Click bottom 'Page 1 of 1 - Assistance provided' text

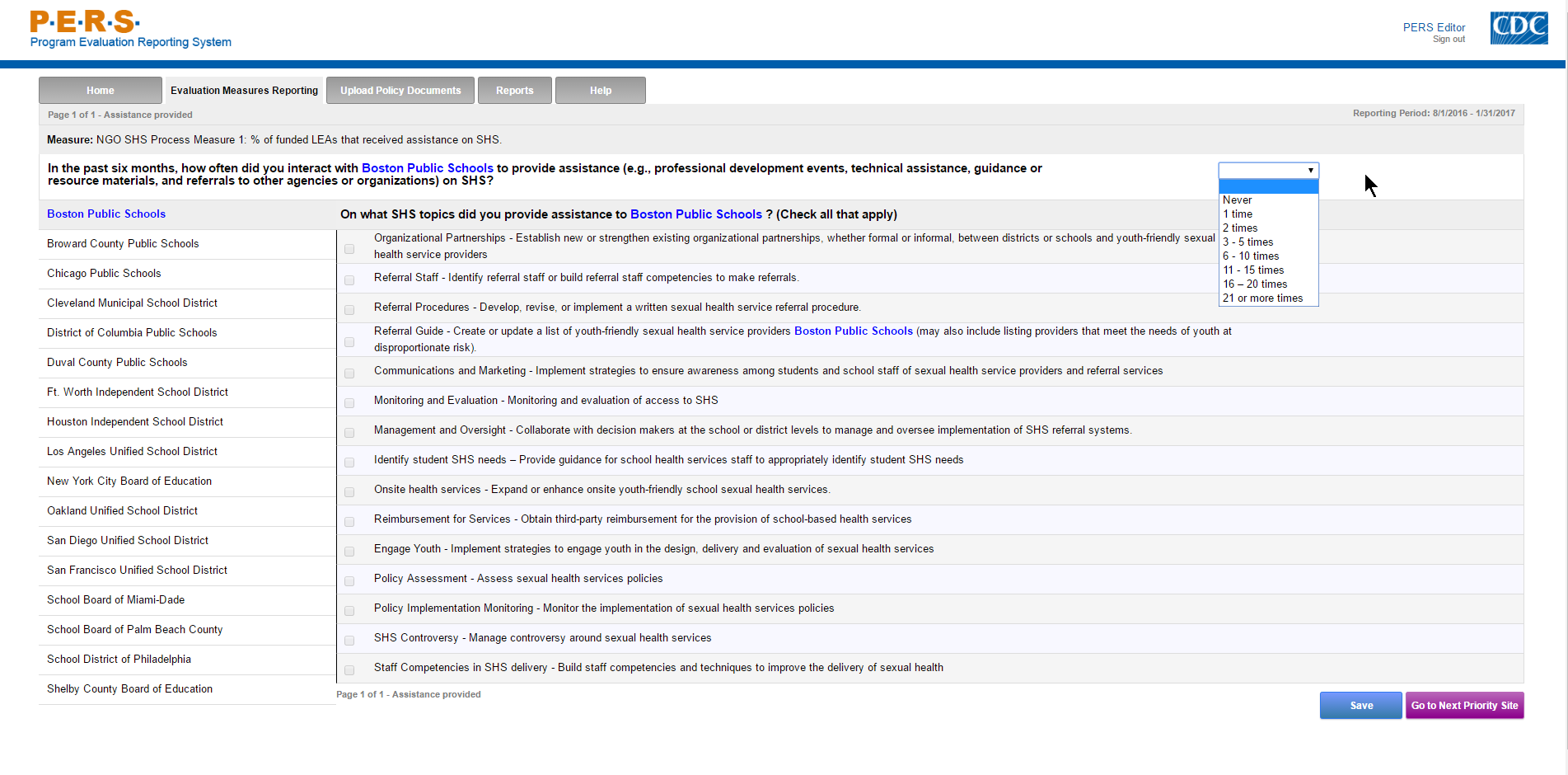[x=409, y=695]
